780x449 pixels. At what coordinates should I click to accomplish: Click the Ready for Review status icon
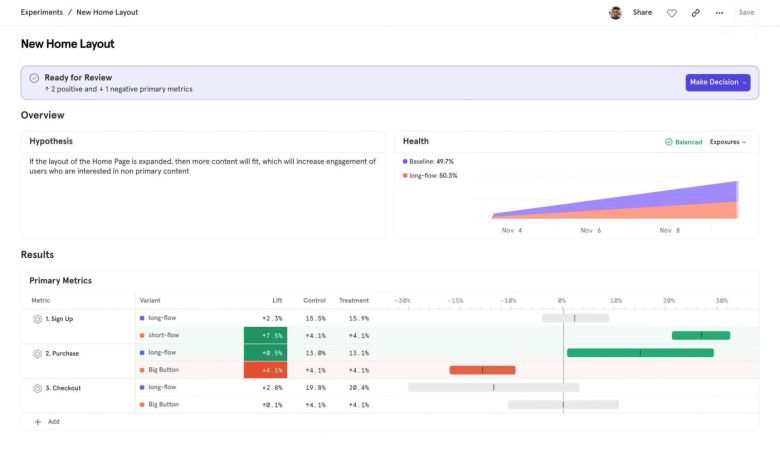pos(34,78)
